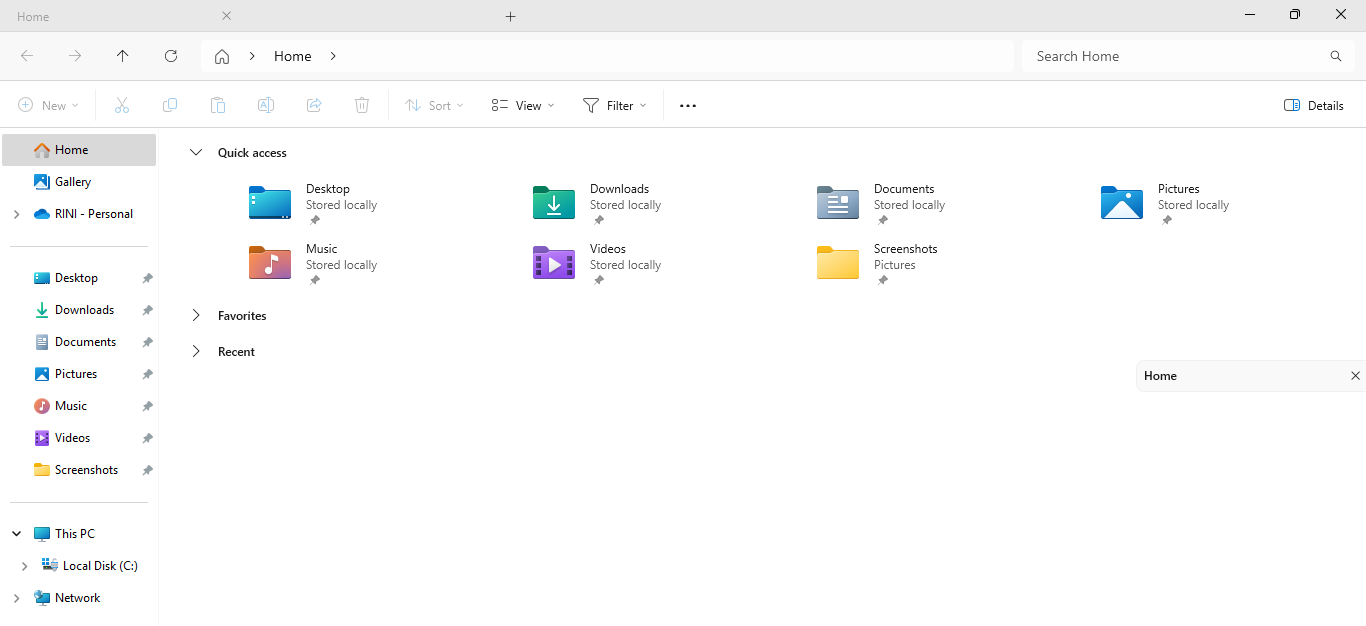This screenshot has height=626, width=1366.
Task: Open the Videos folder icon
Action: coord(554,263)
